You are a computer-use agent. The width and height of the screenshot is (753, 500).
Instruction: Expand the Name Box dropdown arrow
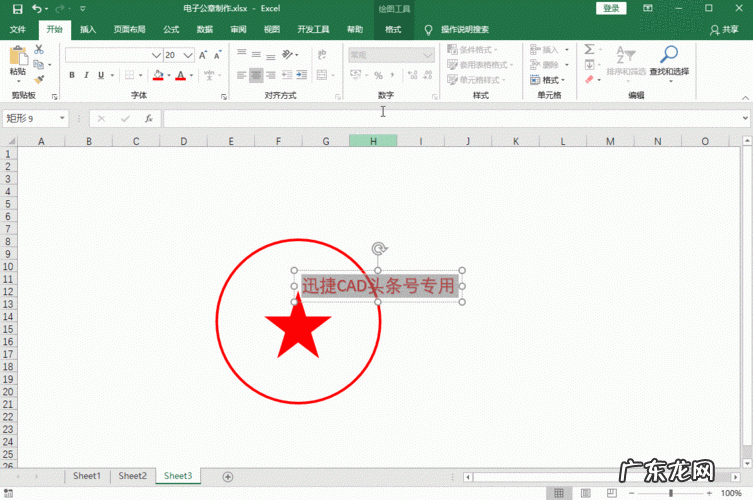(x=62, y=118)
